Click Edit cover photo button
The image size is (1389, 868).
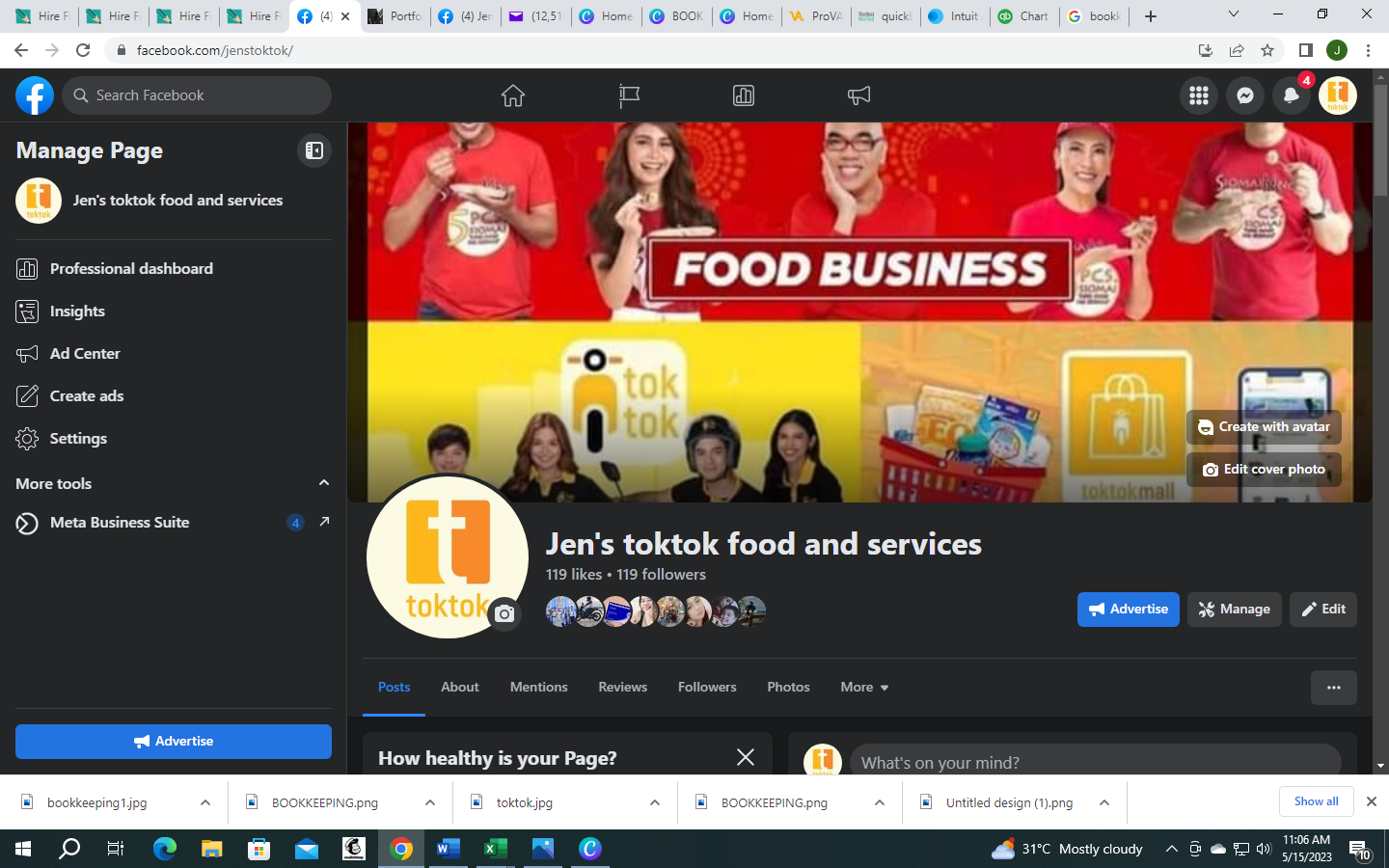pyautogui.click(x=1264, y=470)
